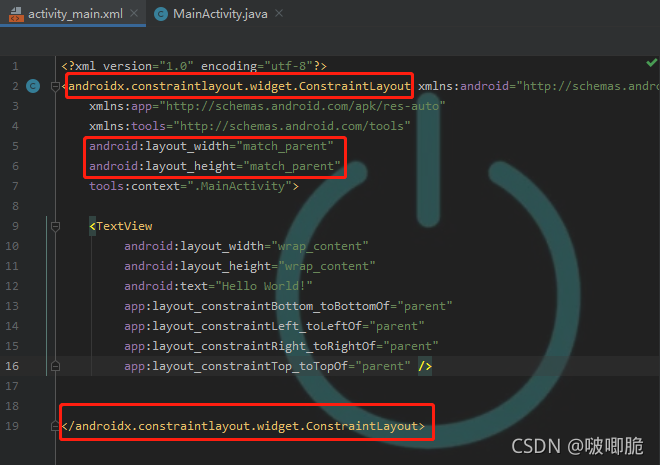Click the xmlns:app namespace attribute line
The width and height of the screenshot is (660, 465).
point(267,106)
